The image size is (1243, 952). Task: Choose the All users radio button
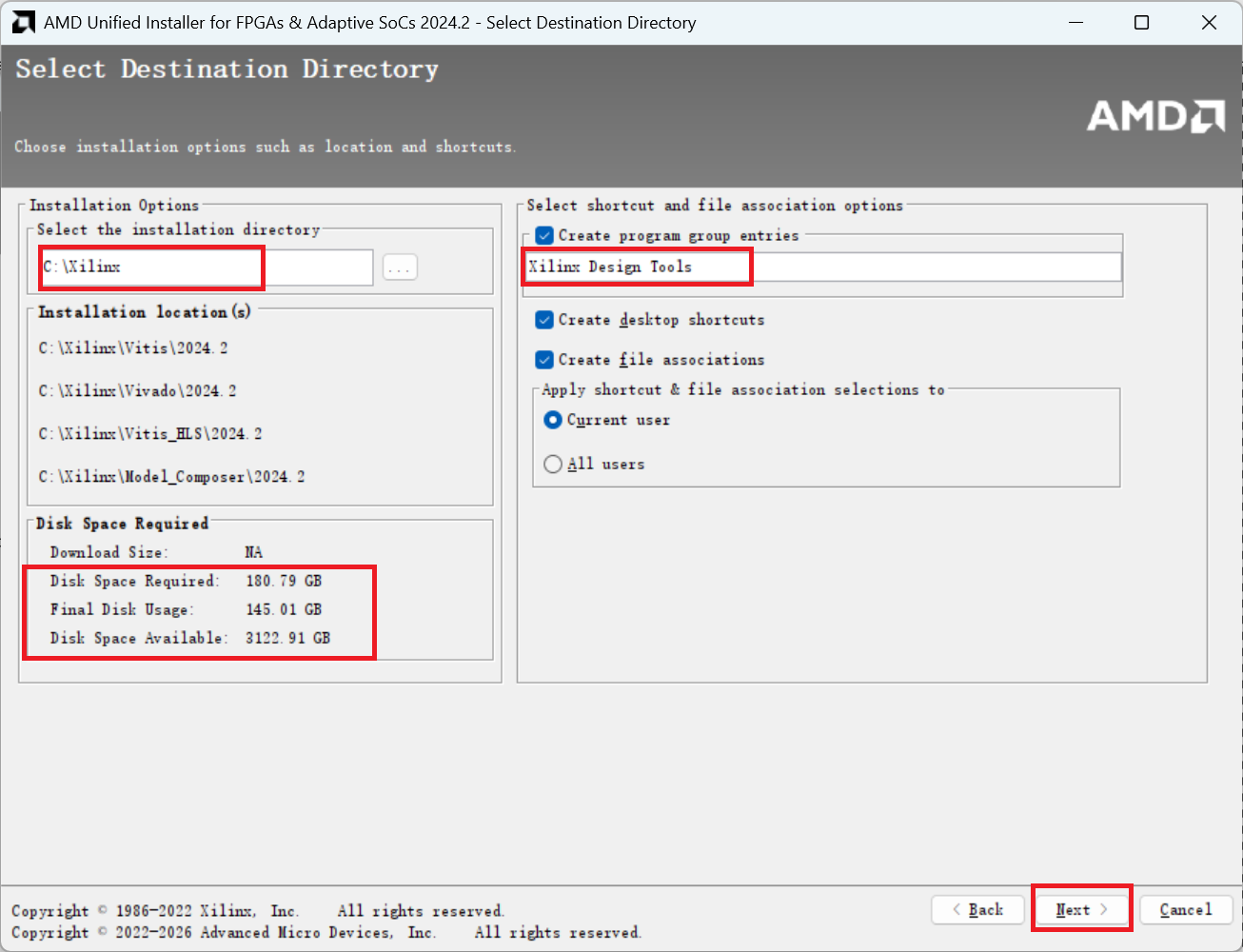click(553, 465)
